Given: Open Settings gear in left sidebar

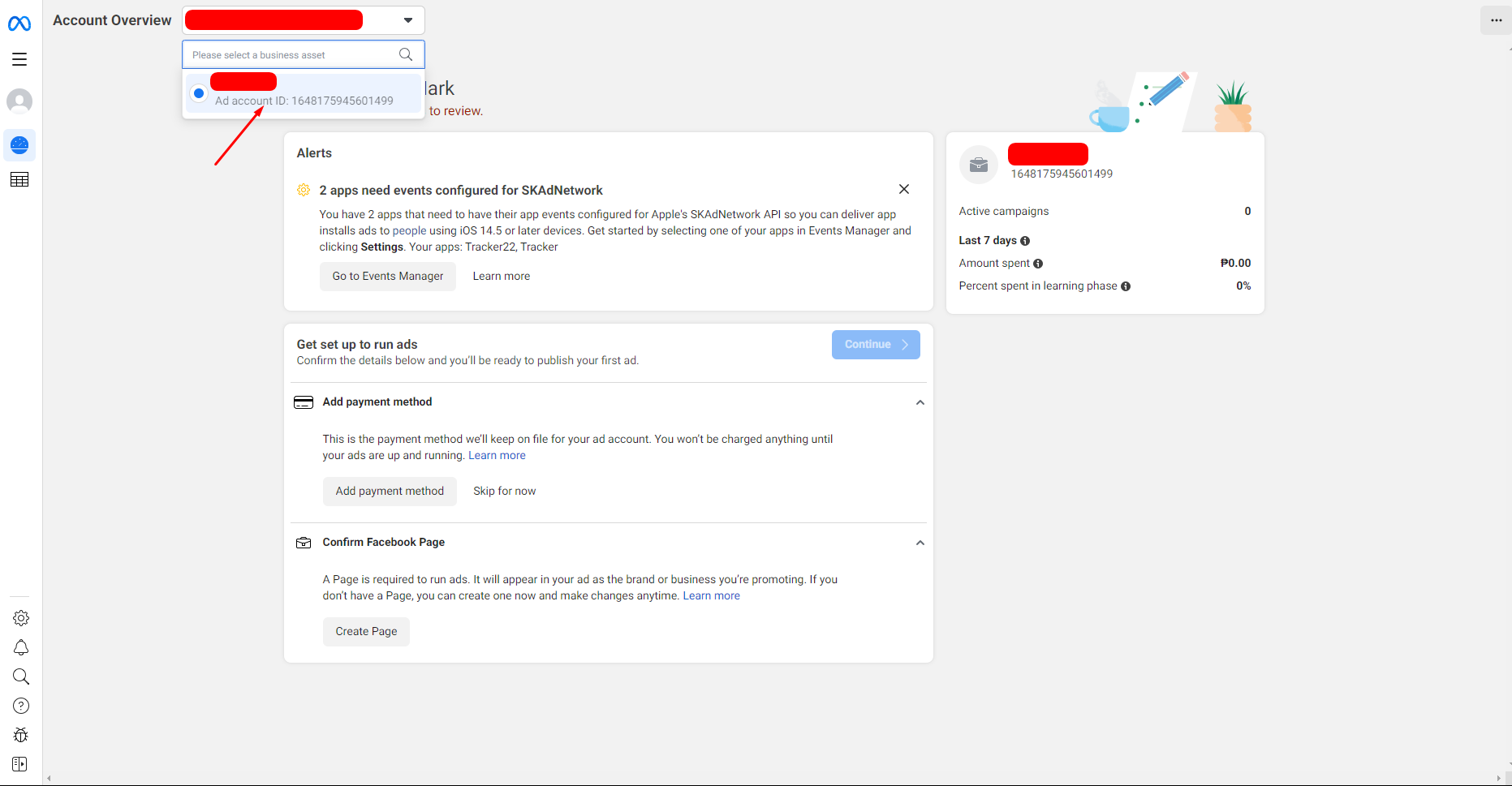Looking at the screenshot, I should point(21,618).
